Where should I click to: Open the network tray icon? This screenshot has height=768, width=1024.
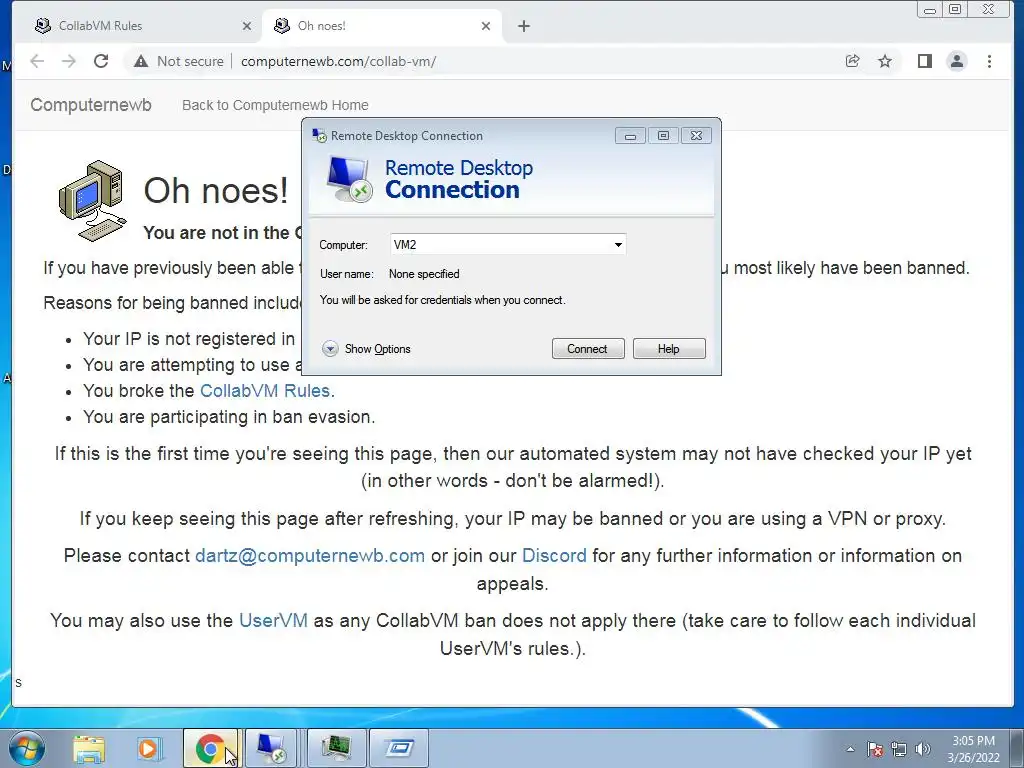point(899,749)
